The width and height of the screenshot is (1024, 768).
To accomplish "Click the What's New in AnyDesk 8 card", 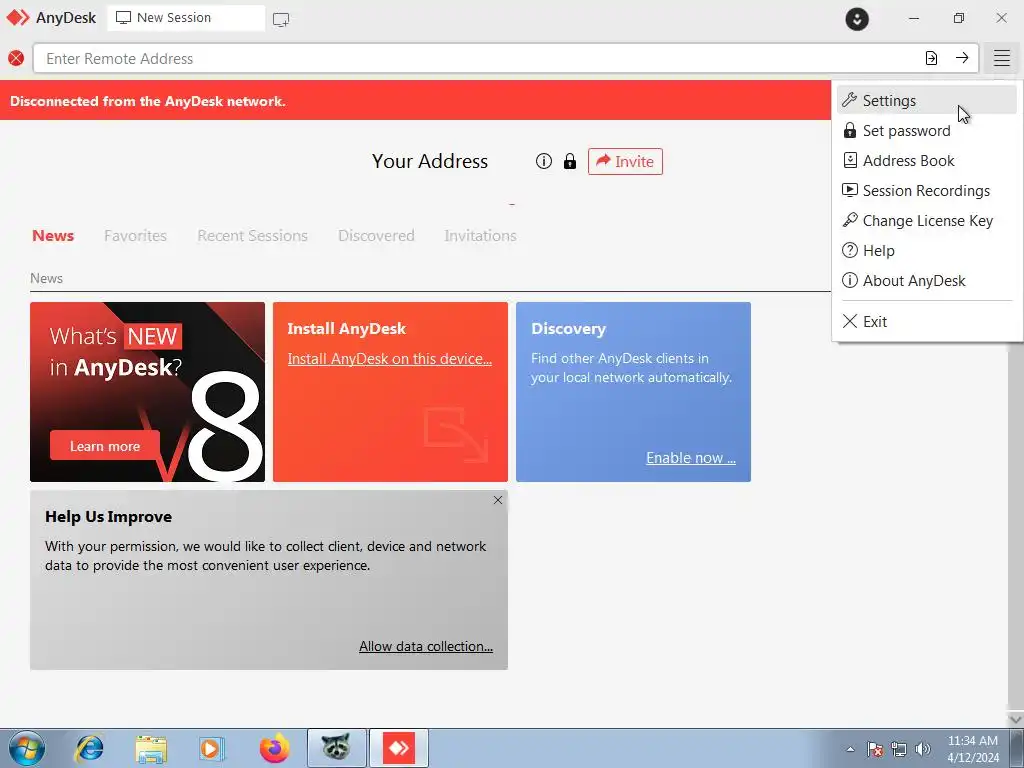I will 148,392.
